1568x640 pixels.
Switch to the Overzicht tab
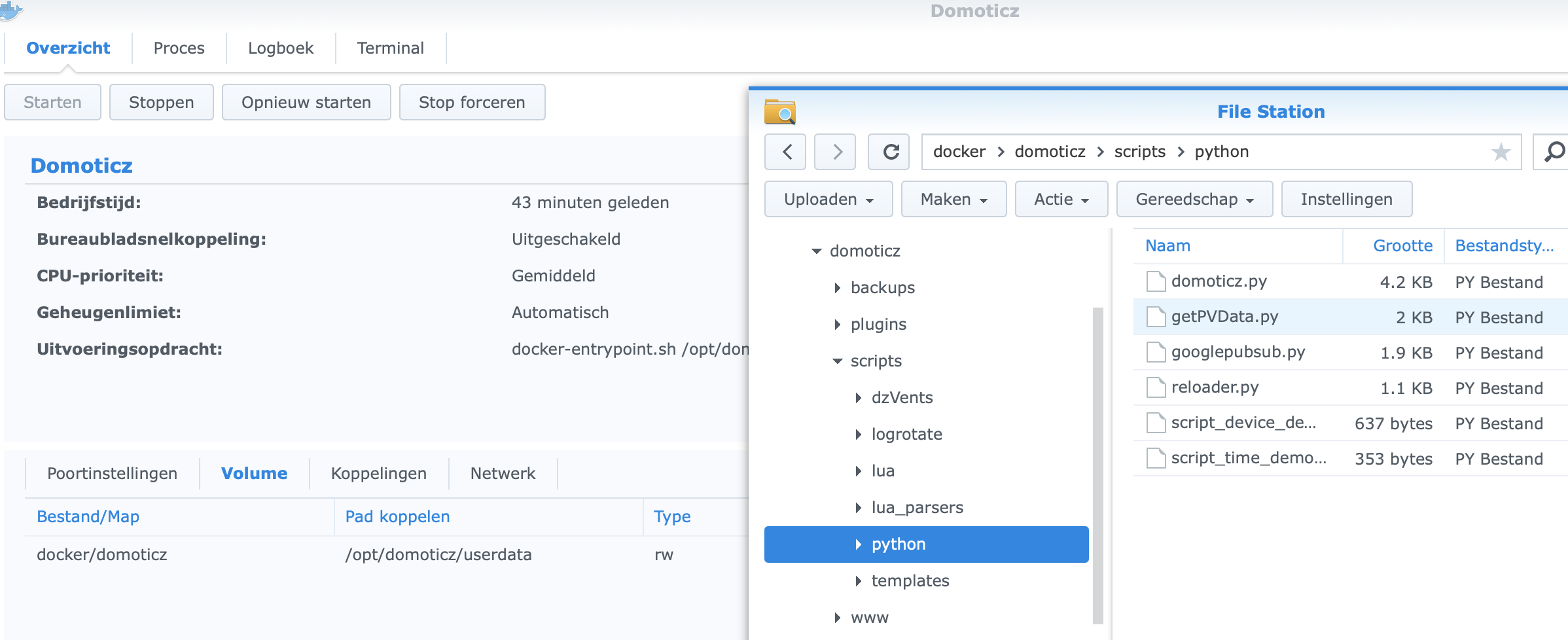[68, 48]
